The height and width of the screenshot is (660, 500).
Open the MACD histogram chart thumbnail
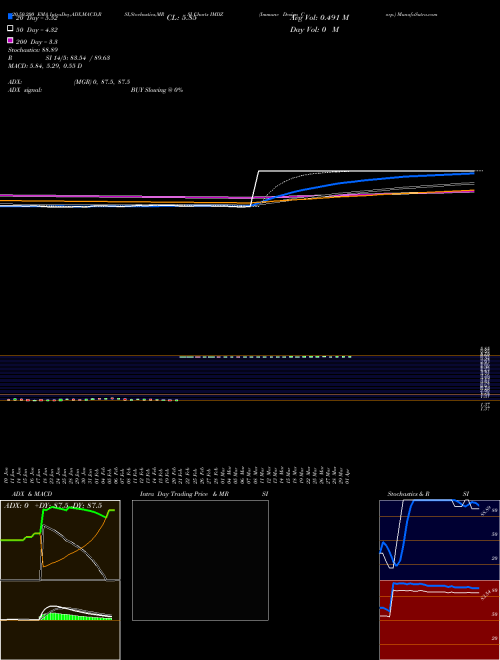[60, 620]
